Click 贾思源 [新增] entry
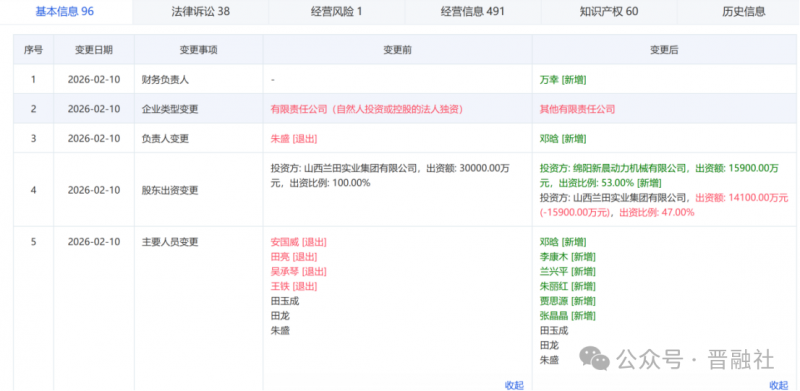The width and height of the screenshot is (800, 391). 567,301
